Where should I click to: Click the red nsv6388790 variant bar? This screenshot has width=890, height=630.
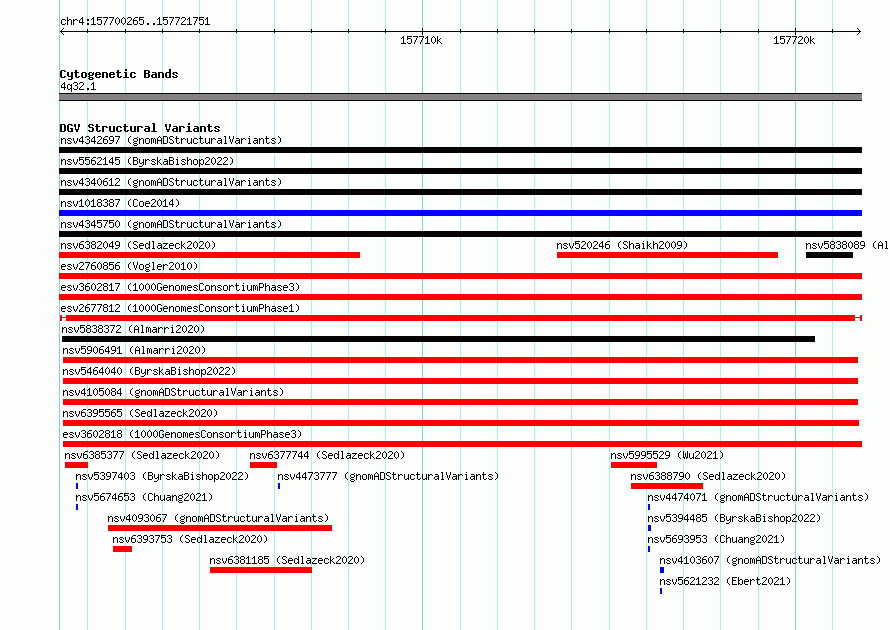pos(667,486)
